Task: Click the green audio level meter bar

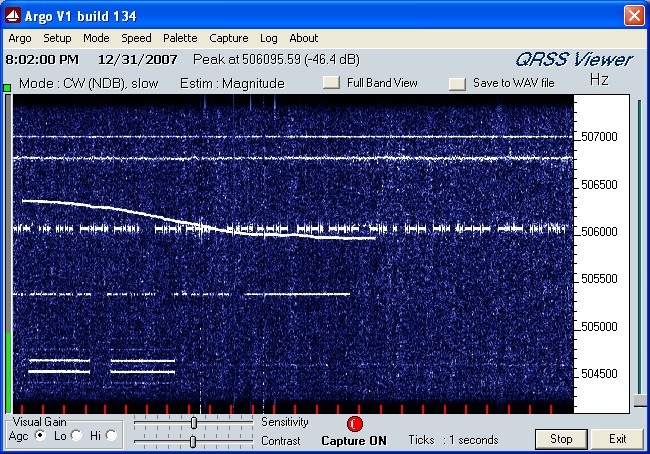Action: (8, 371)
